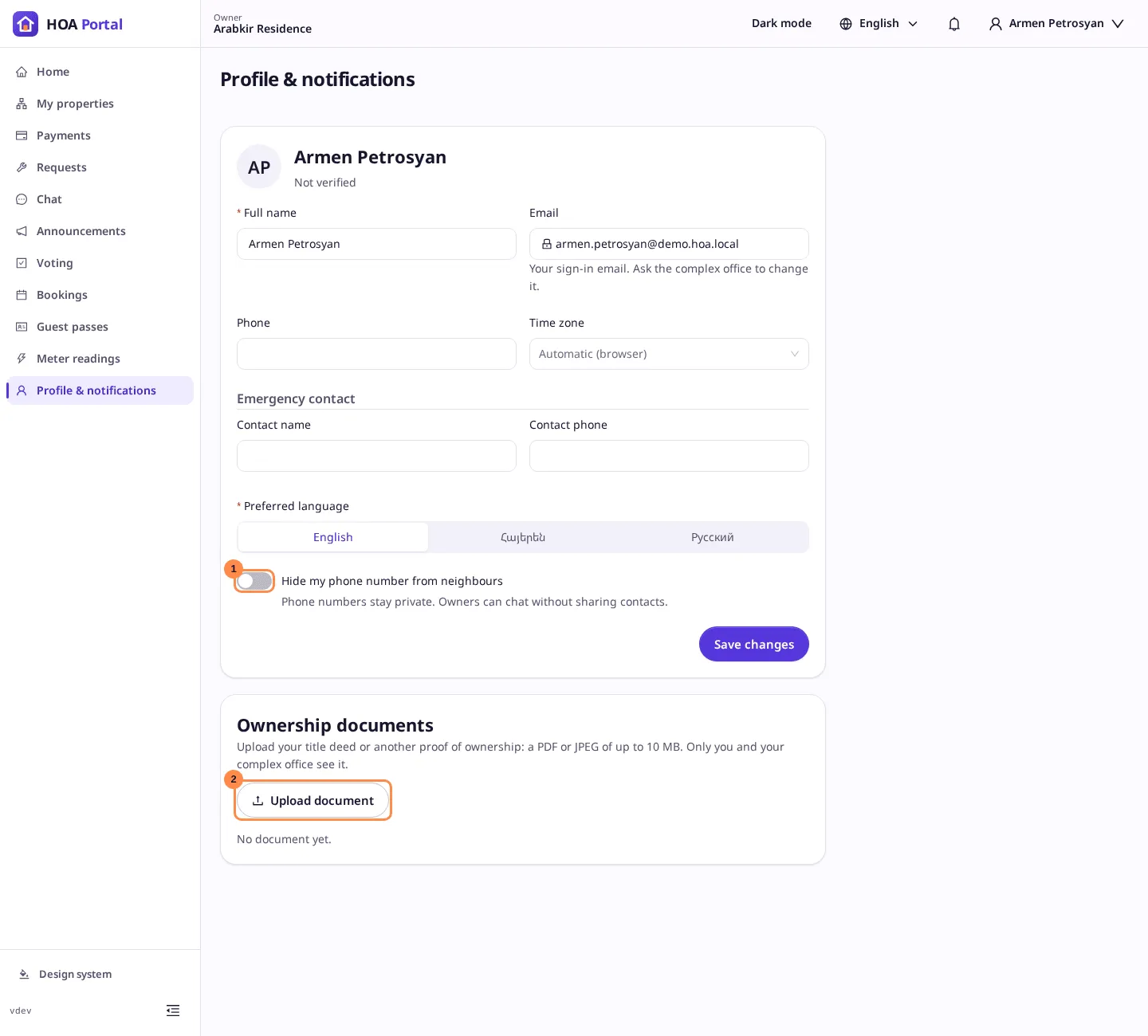Click the Meter readings lightning icon

[22, 359]
